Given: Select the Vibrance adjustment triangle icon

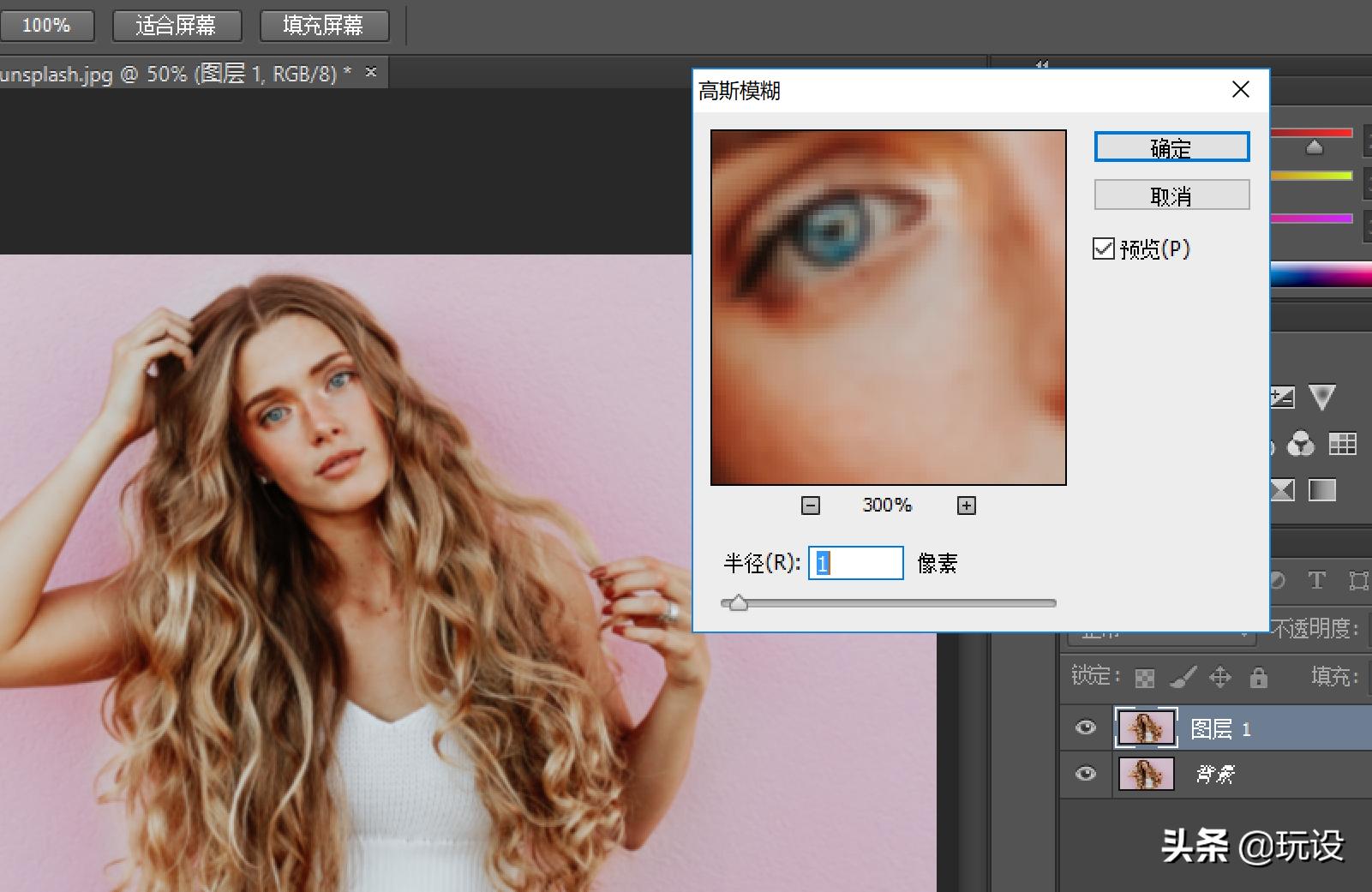Looking at the screenshot, I should point(1321,397).
